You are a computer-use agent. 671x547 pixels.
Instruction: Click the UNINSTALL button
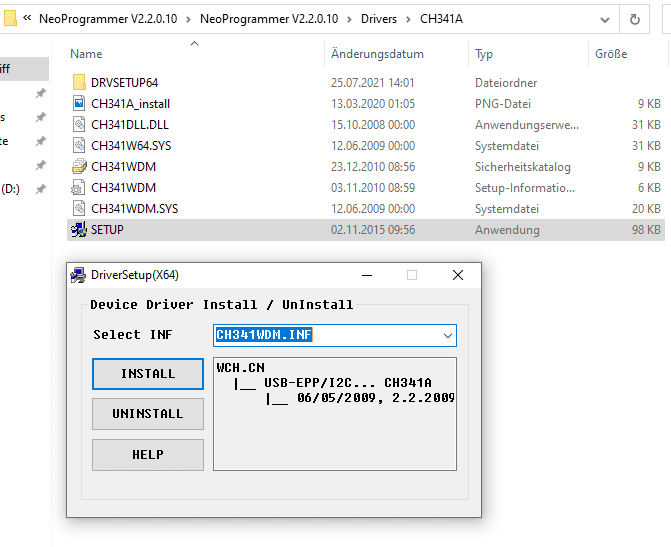148,414
